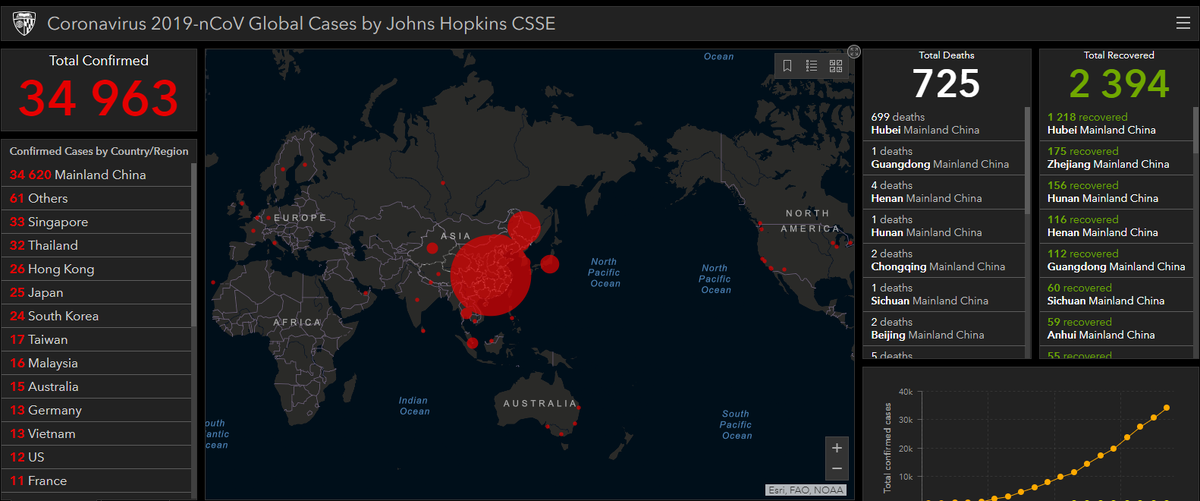This screenshot has width=1200, height=501.
Task: Select Germany in the country list
Action: coord(96,410)
